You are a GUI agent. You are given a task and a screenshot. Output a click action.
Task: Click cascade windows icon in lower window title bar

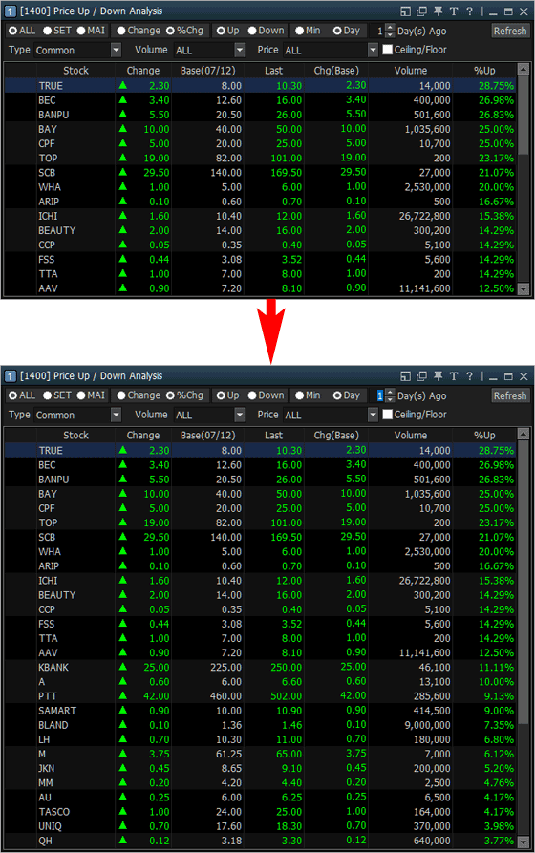coord(422,376)
